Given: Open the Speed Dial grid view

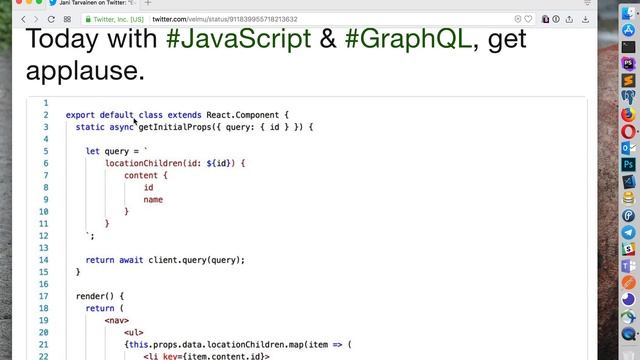Looking at the screenshot, I should tap(67, 19).
